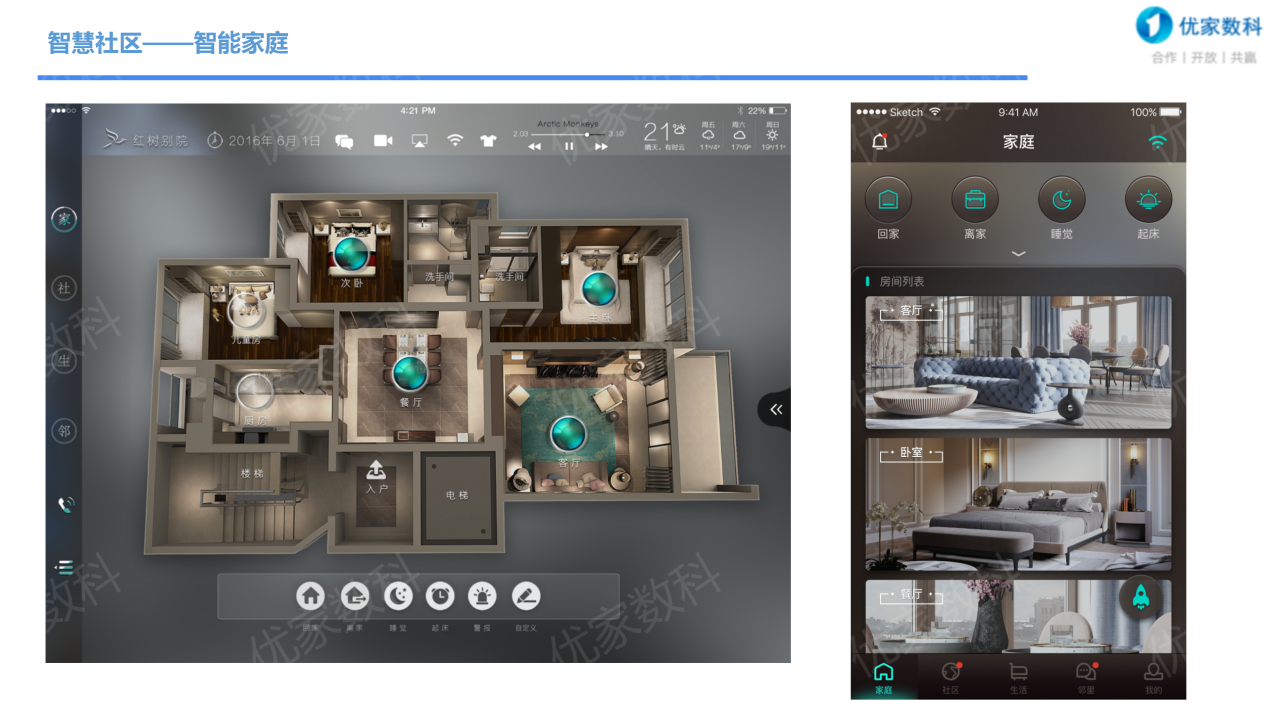This screenshot has height=713, width=1267.
Task: Open the list menu icon in left sidebar
Action: click(x=65, y=567)
